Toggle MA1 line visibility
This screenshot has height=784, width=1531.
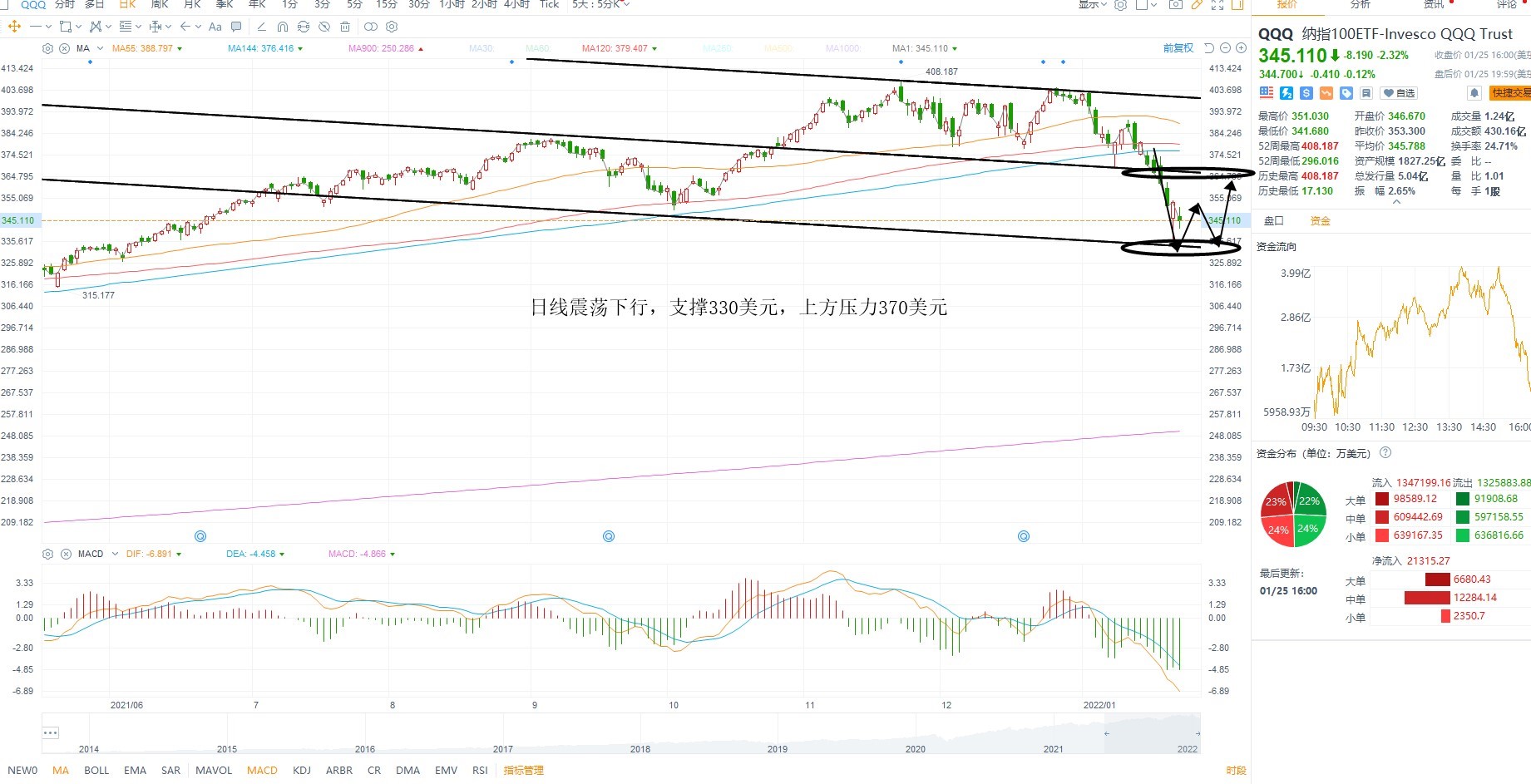(x=924, y=48)
